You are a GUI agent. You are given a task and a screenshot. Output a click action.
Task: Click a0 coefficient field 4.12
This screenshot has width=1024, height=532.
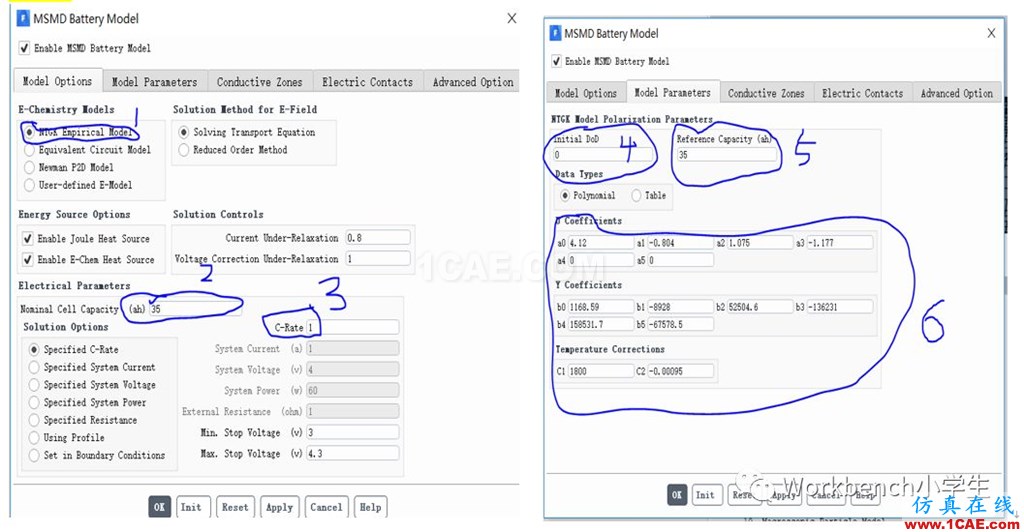600,243
